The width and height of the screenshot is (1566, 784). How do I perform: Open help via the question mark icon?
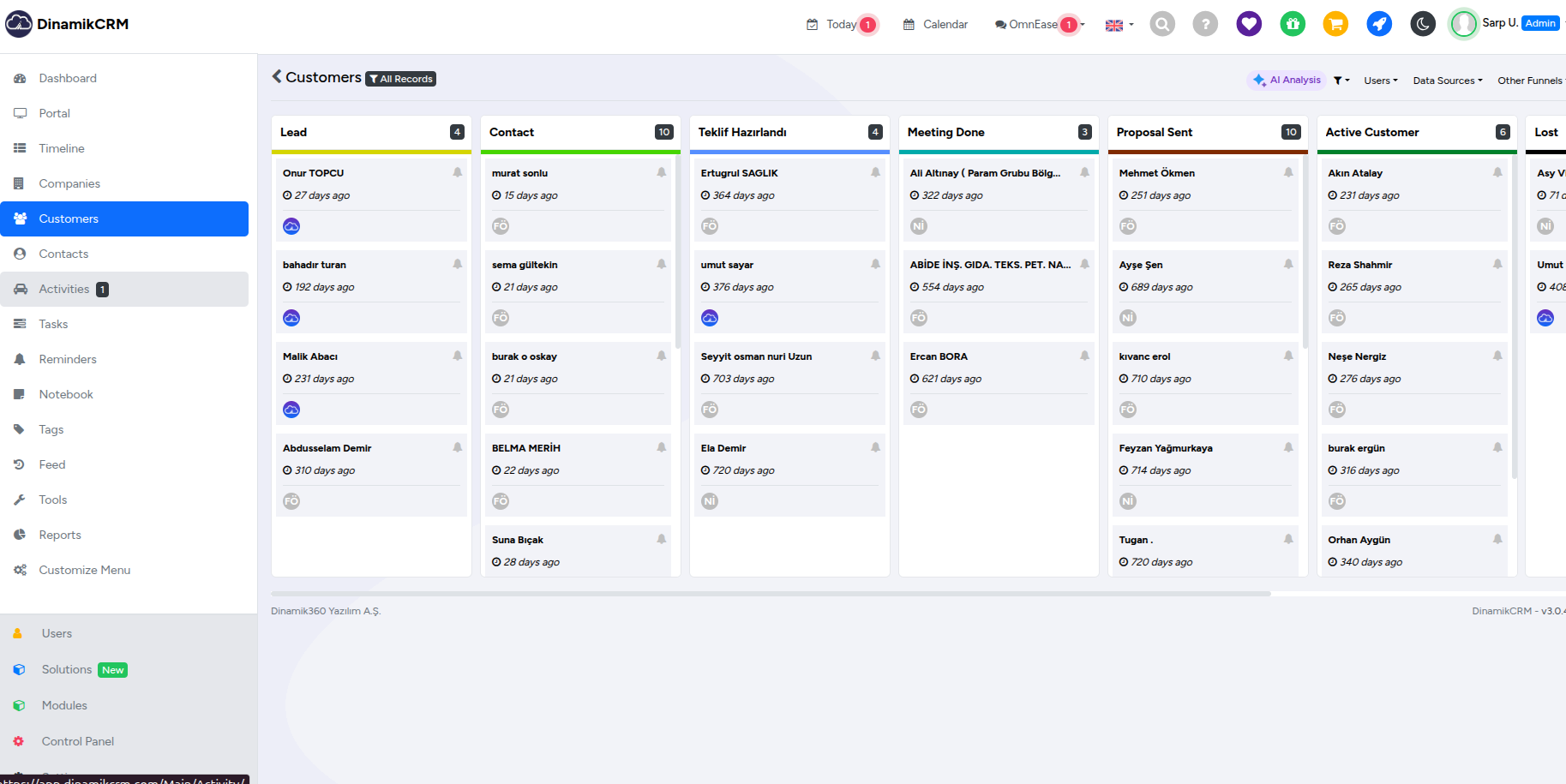[1205, 24]
